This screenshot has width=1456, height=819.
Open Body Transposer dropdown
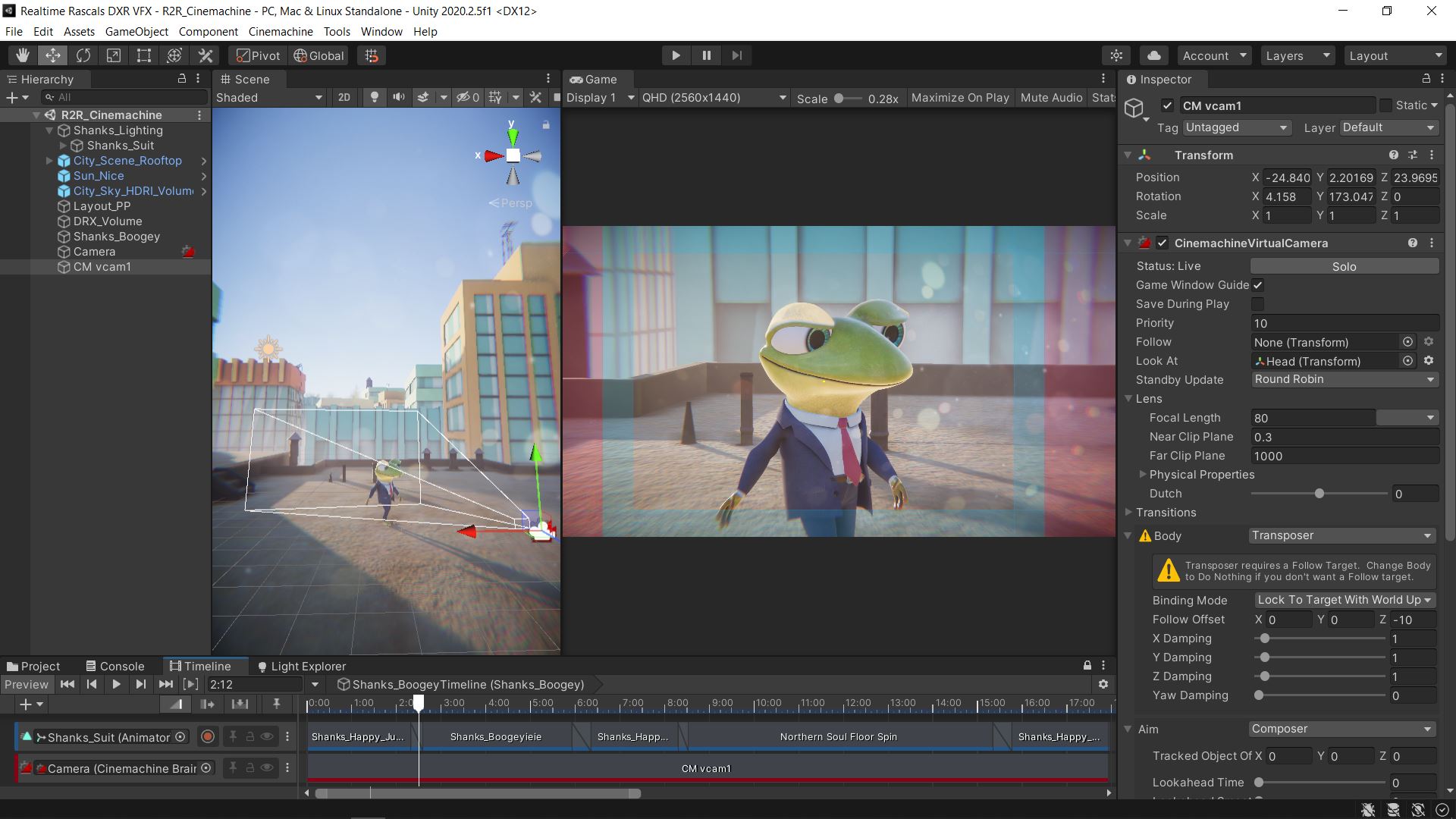(x=1341, y=535)
